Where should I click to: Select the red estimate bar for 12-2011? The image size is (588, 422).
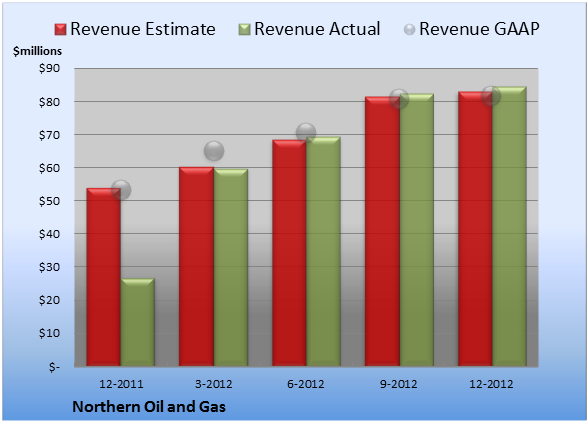(x=104, y=277)
